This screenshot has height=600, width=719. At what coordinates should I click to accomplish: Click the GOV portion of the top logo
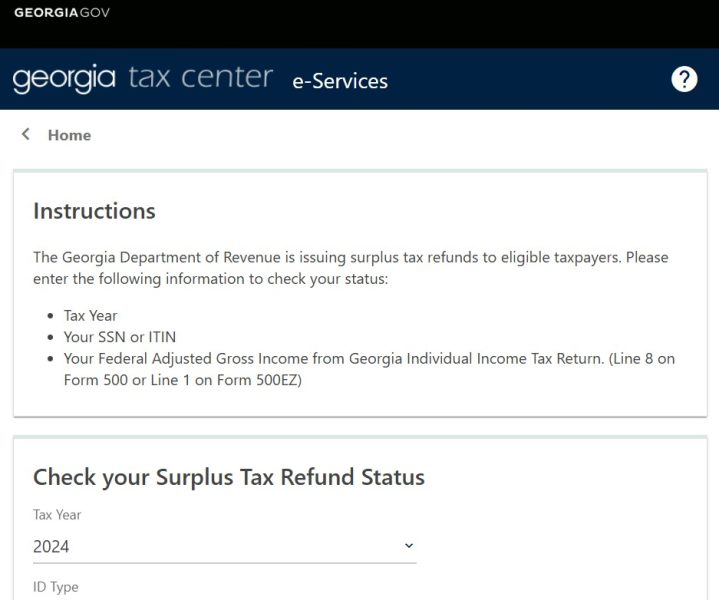click(95, 12)
